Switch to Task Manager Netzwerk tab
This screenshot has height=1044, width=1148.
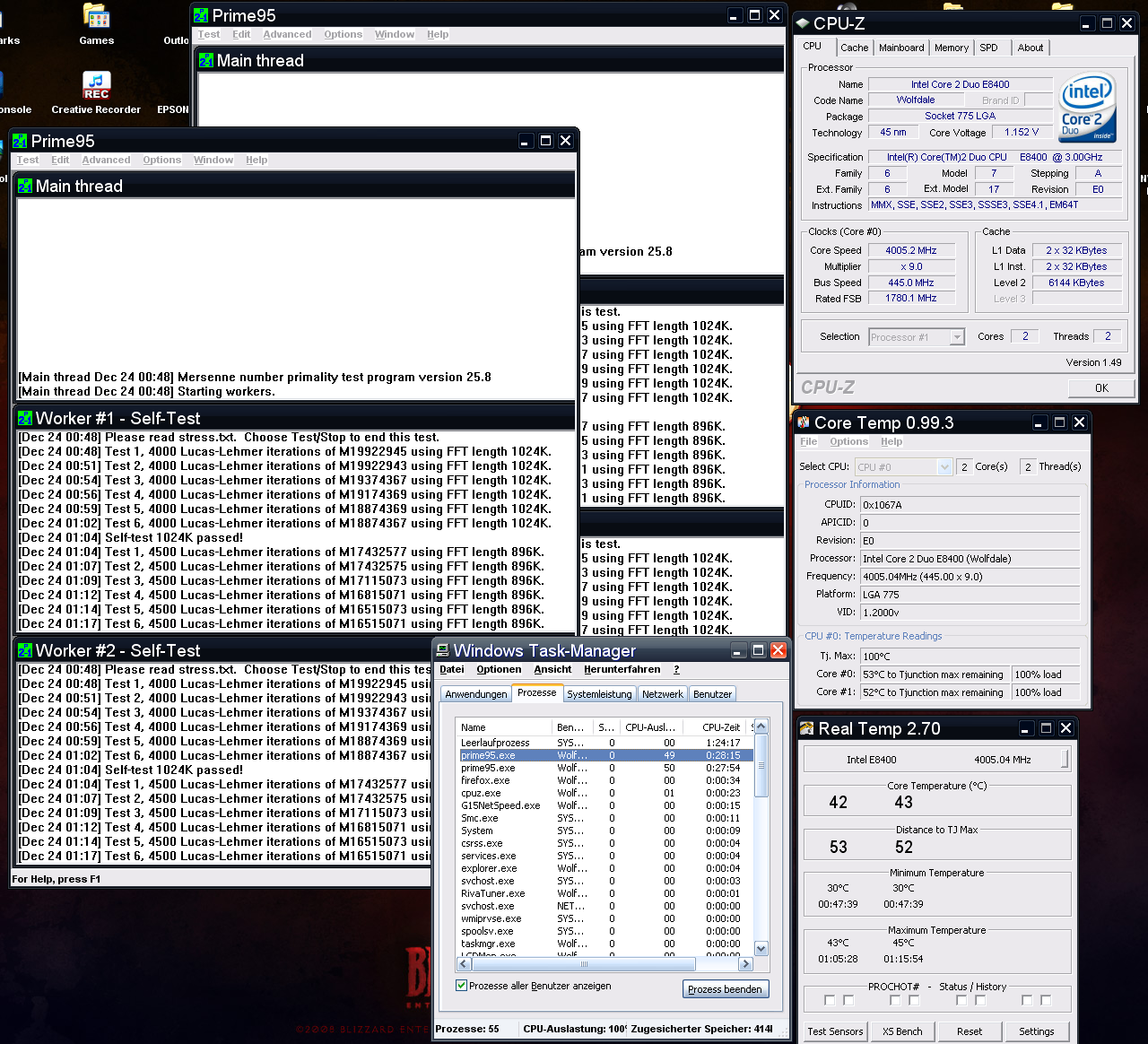(663, 694)
